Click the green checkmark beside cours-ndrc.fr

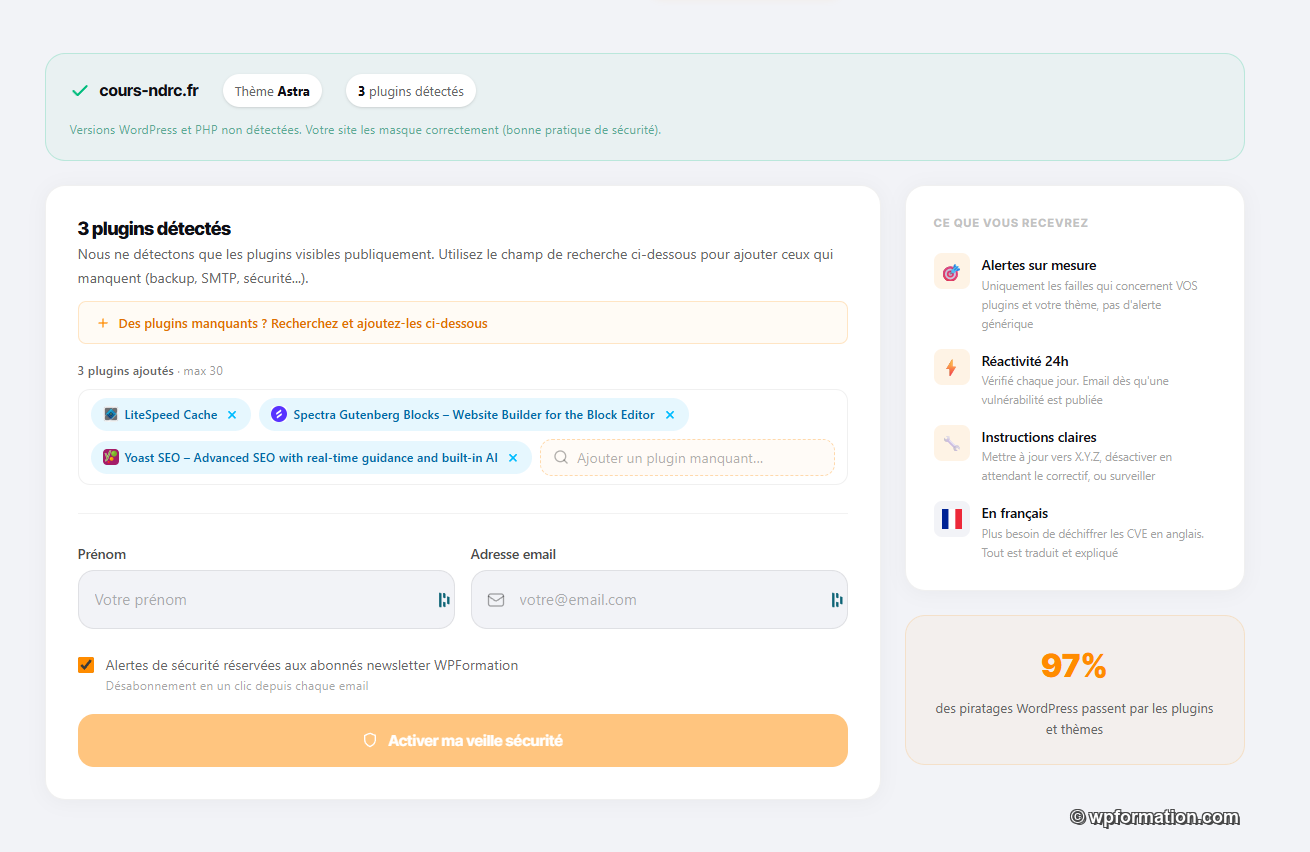80,91
